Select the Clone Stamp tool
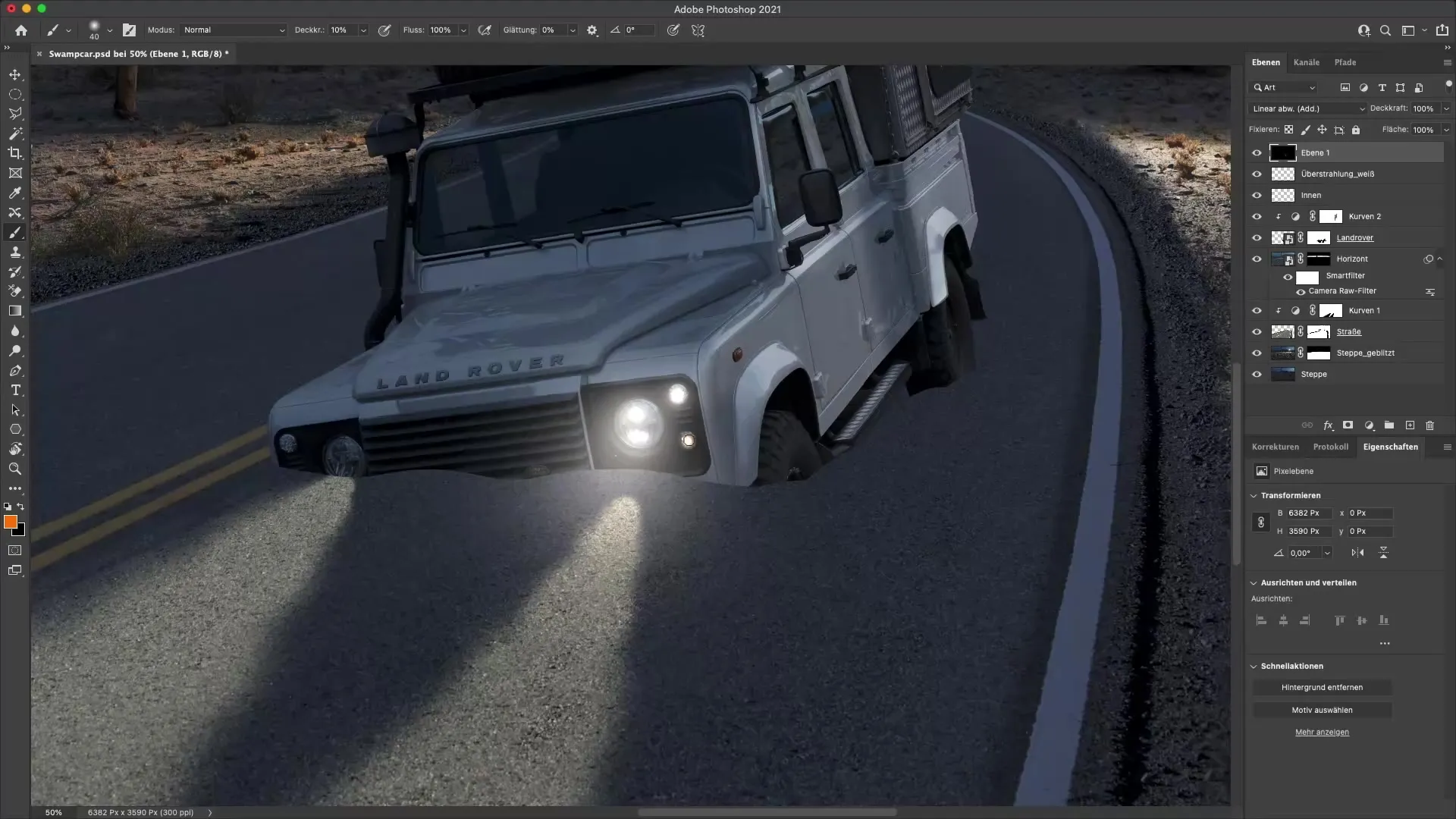Screen dimensions: 1456x819 (x=15, y=252)
